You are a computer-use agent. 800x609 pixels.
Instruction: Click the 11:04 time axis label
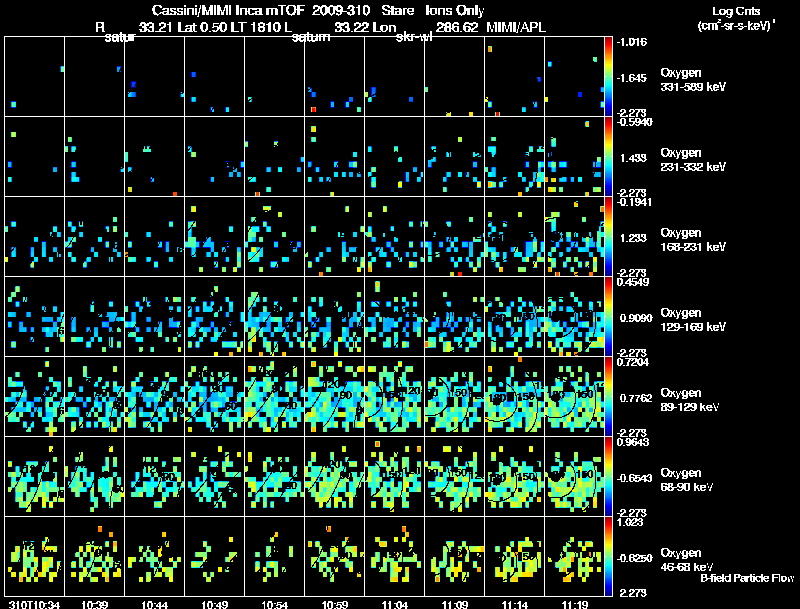[x=394, y=605]
